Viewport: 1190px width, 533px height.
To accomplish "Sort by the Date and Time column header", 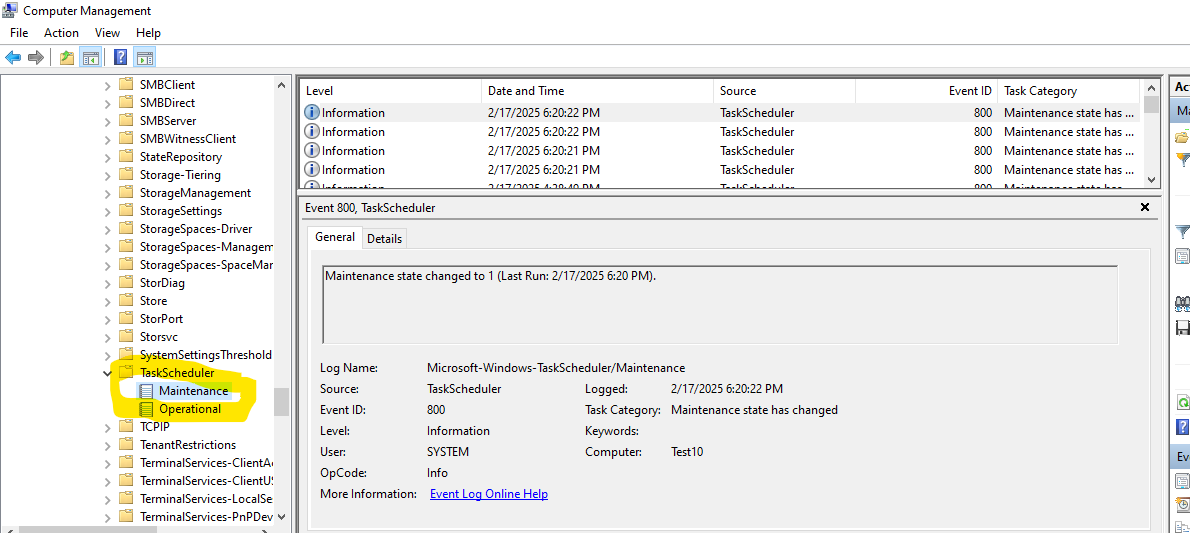I will coord(597,91).
